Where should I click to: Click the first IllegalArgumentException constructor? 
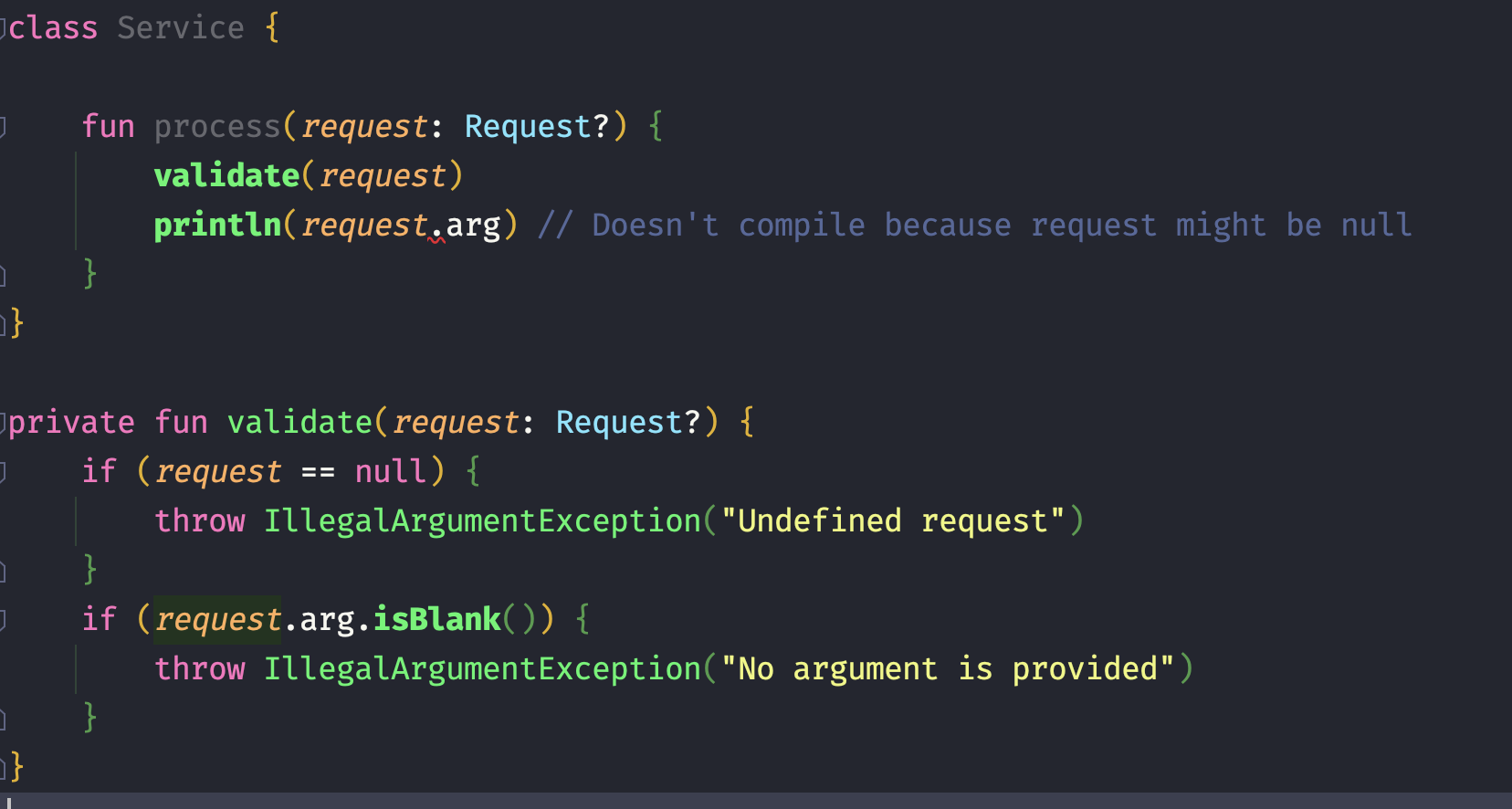482,520
